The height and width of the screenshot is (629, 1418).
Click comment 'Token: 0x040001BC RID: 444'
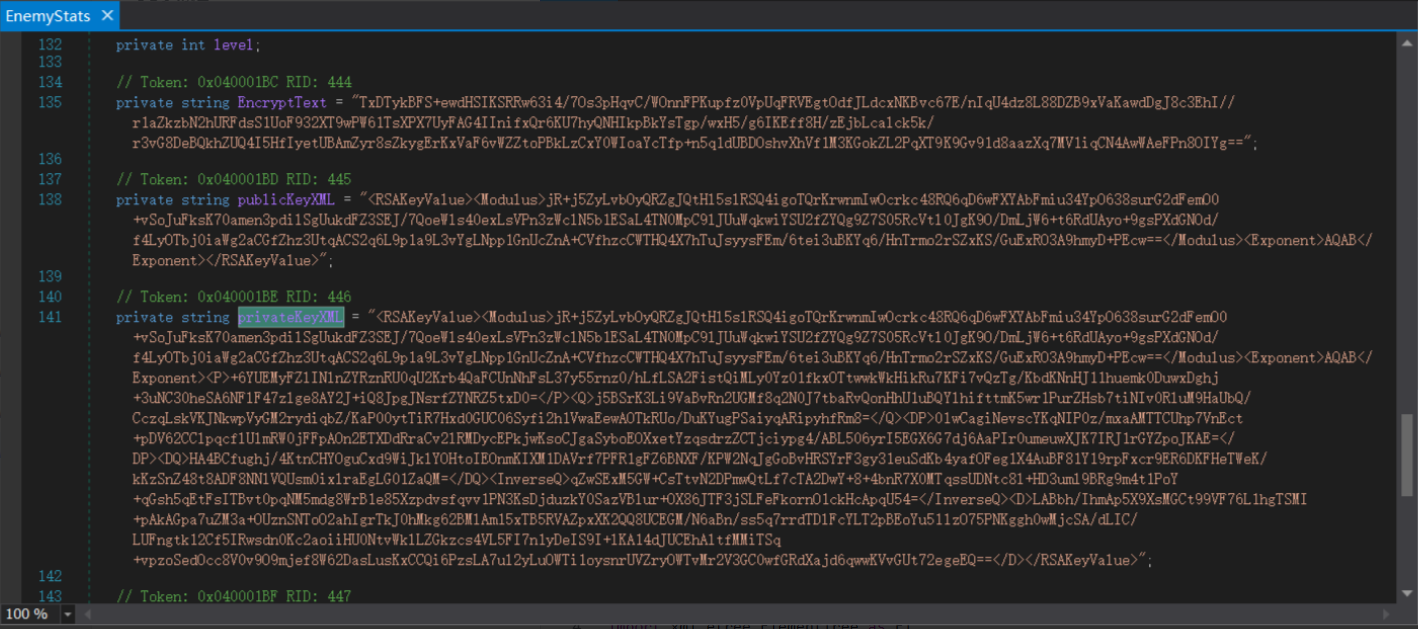[x=234, y=82]
